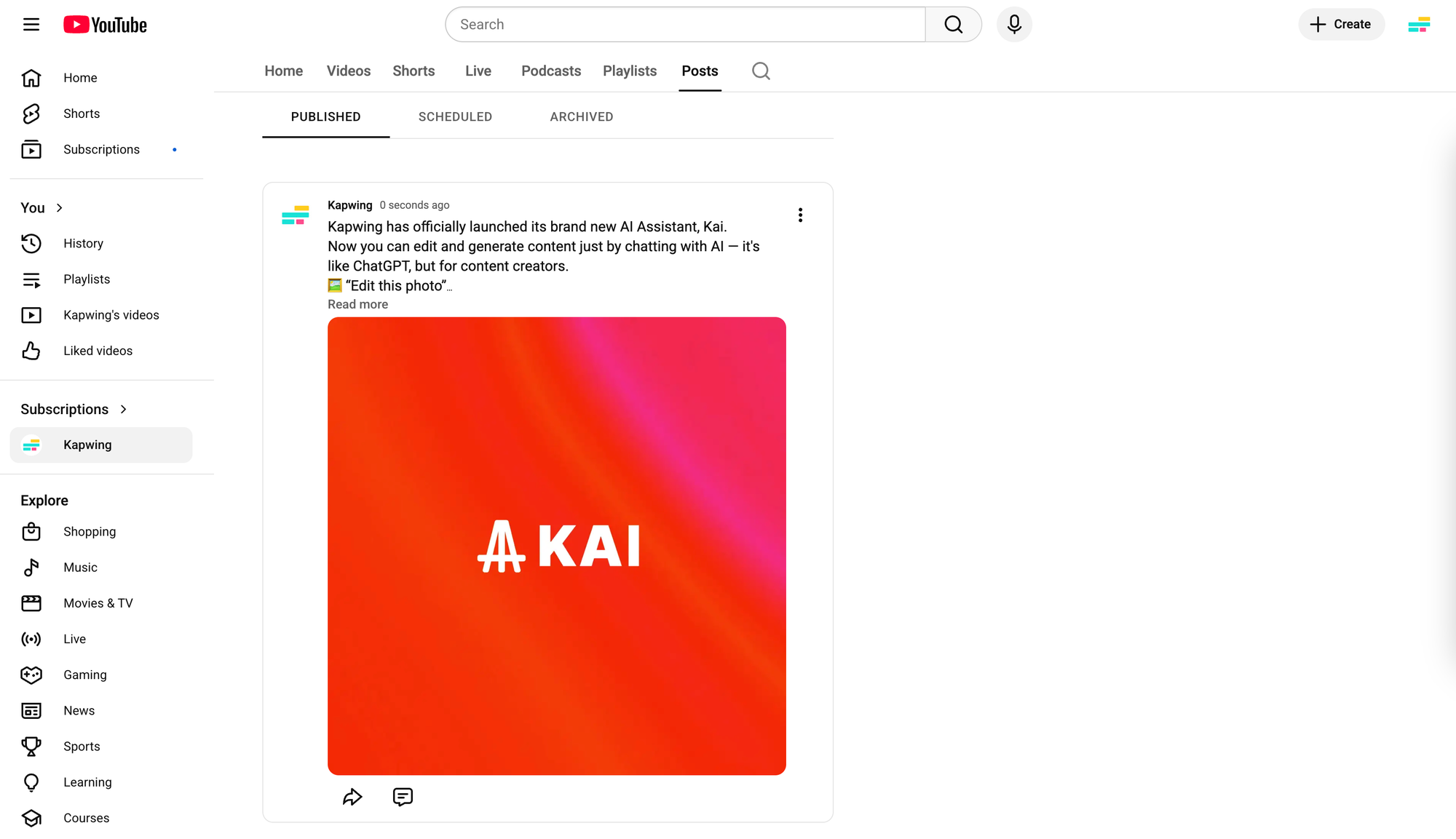Select the Liked videos icon
The image size is (1456, 839).
(31, 351)
